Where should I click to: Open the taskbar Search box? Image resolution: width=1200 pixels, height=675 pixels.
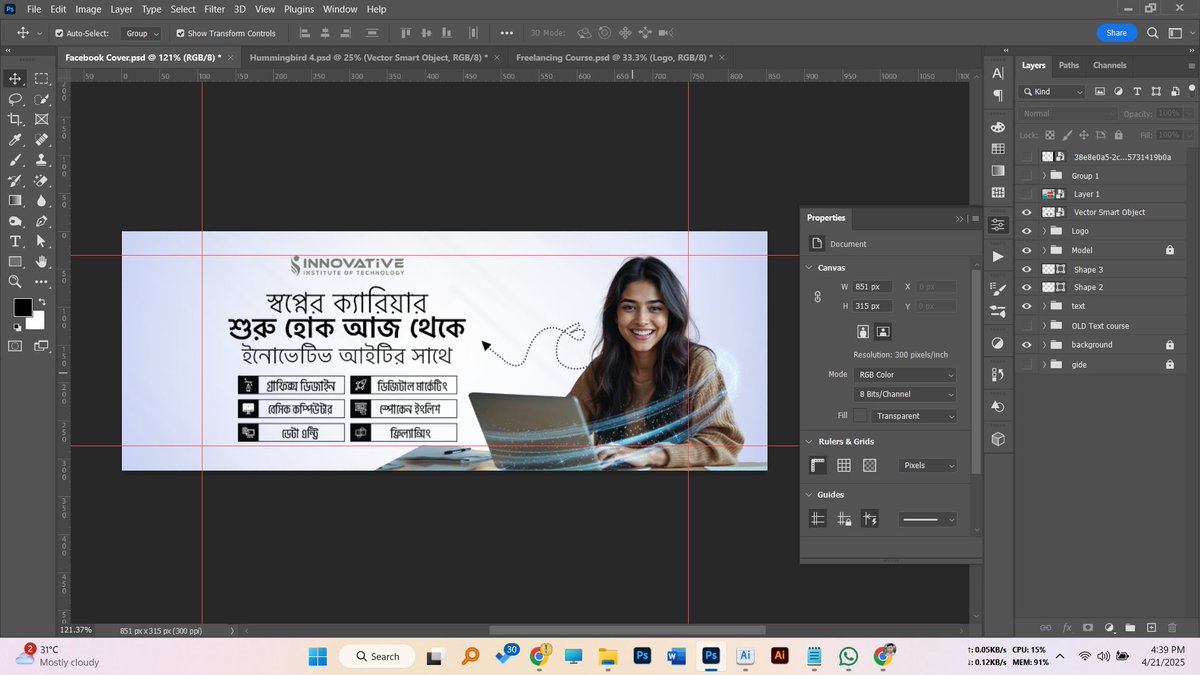coord(378,656)
